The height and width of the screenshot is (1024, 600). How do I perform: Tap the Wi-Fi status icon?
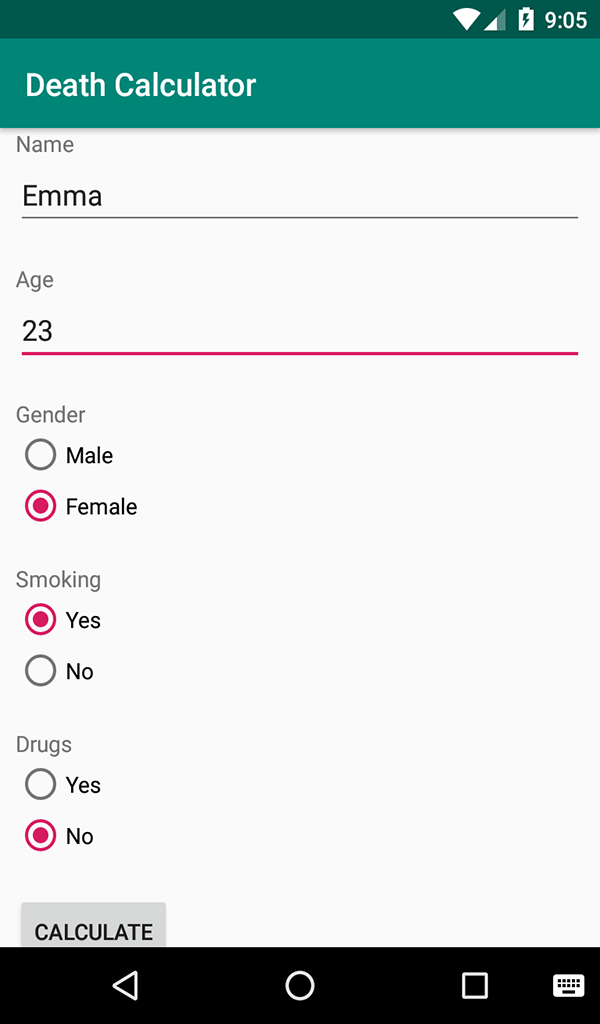(x=466, y=19)
